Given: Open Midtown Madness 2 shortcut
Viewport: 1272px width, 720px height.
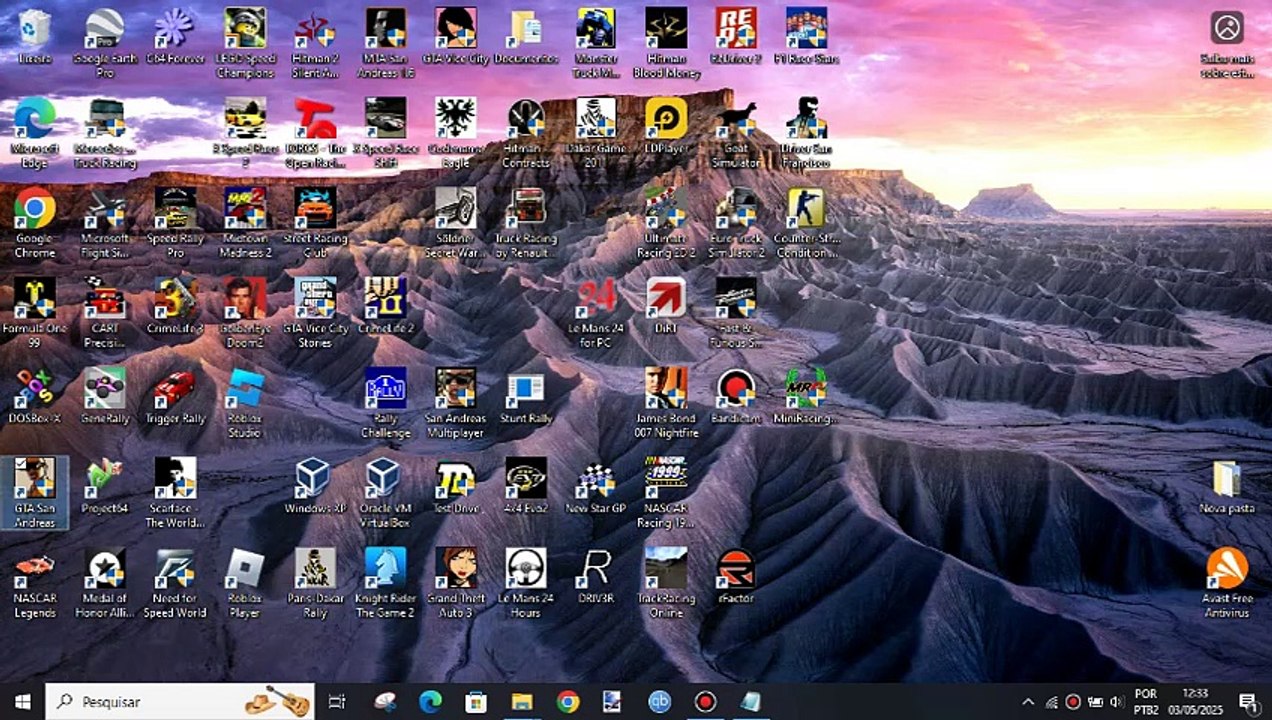Looking at the screenshot, I should point(245,224).
